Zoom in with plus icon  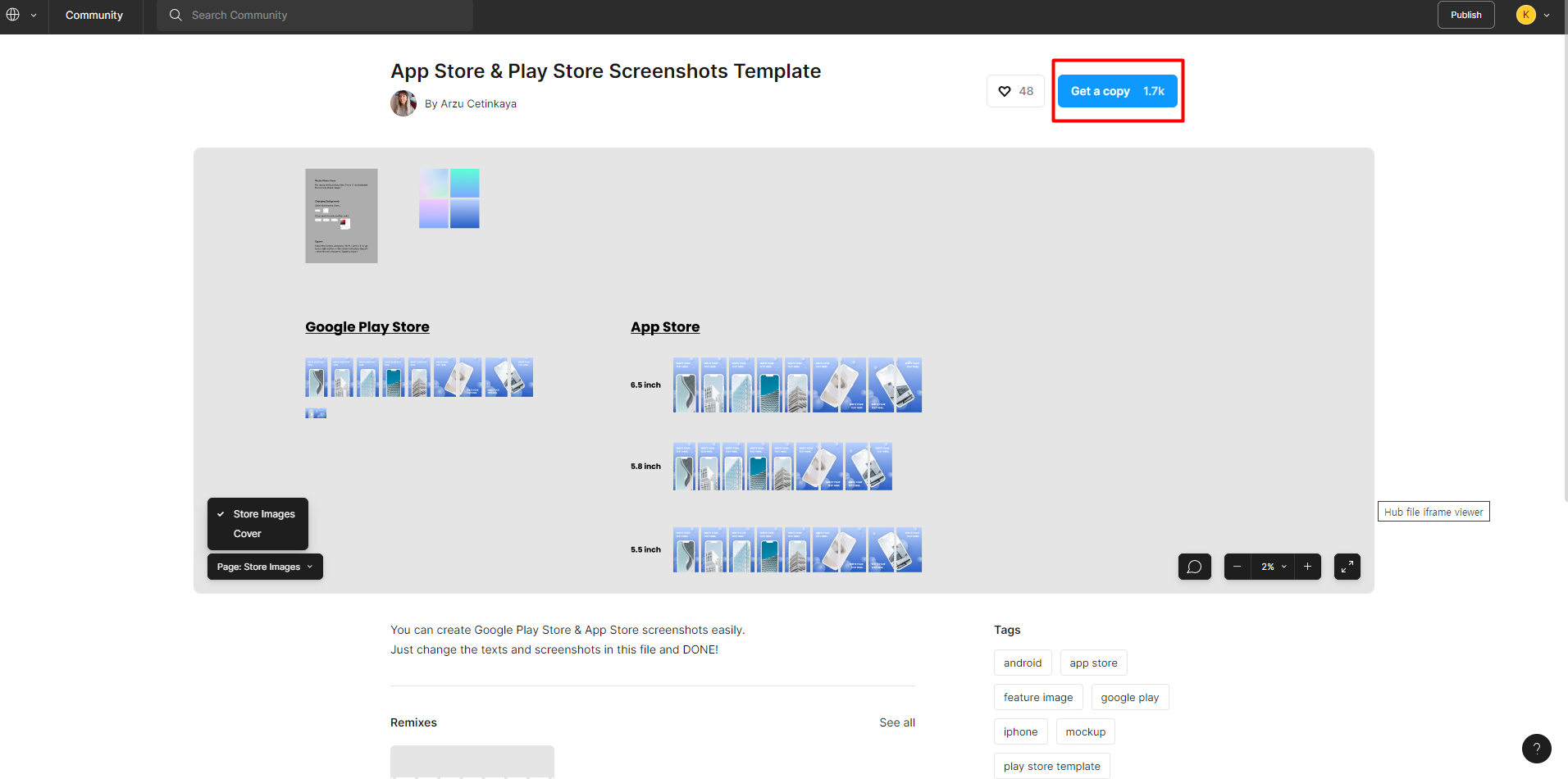click(1308, 567)
